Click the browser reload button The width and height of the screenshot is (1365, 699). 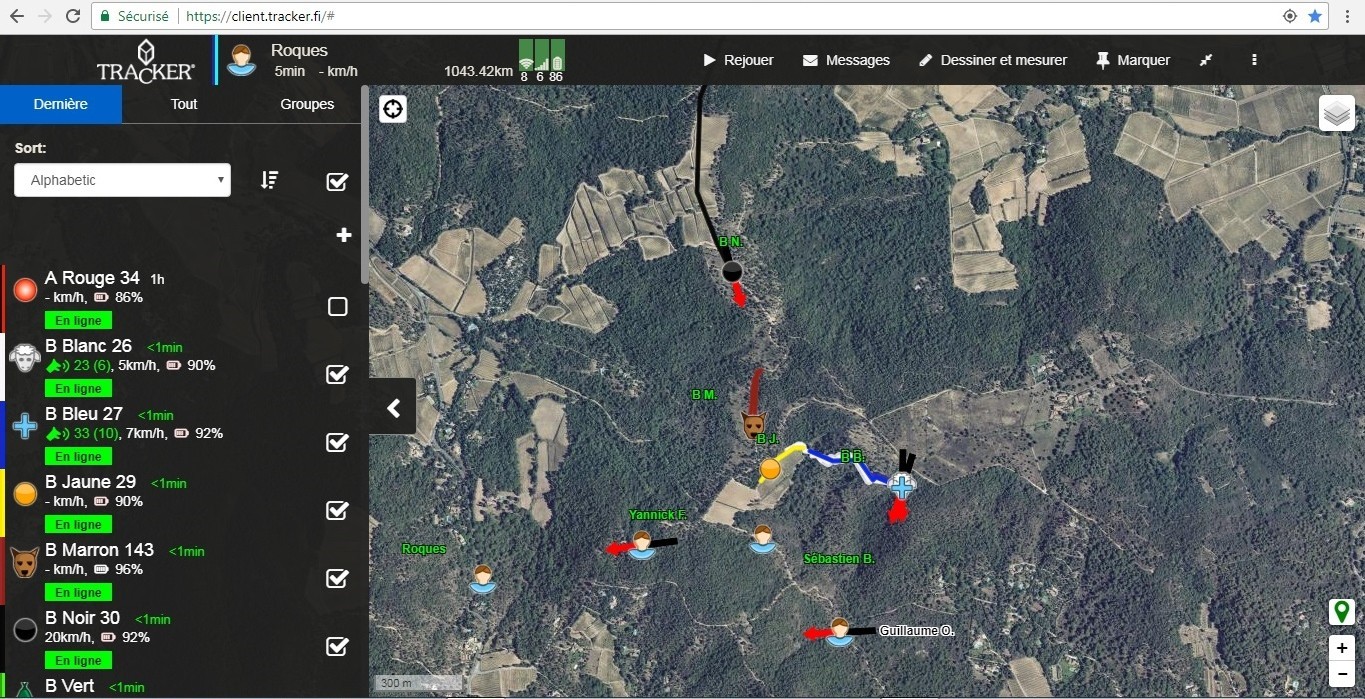click(73, 16)
